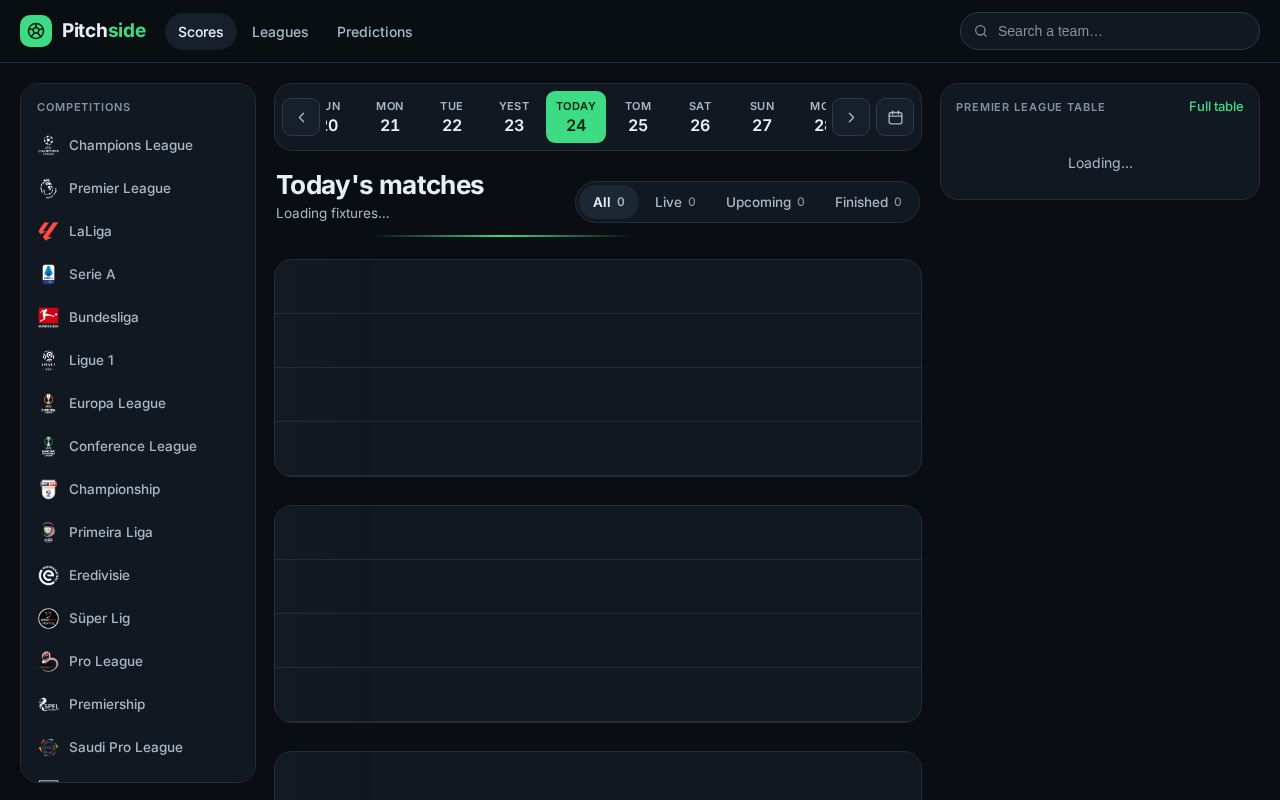This screenshot has height=800, width=1280.
Task: Switch to the Scores tab
Action: pyautogui.click(x=201, y=32)
